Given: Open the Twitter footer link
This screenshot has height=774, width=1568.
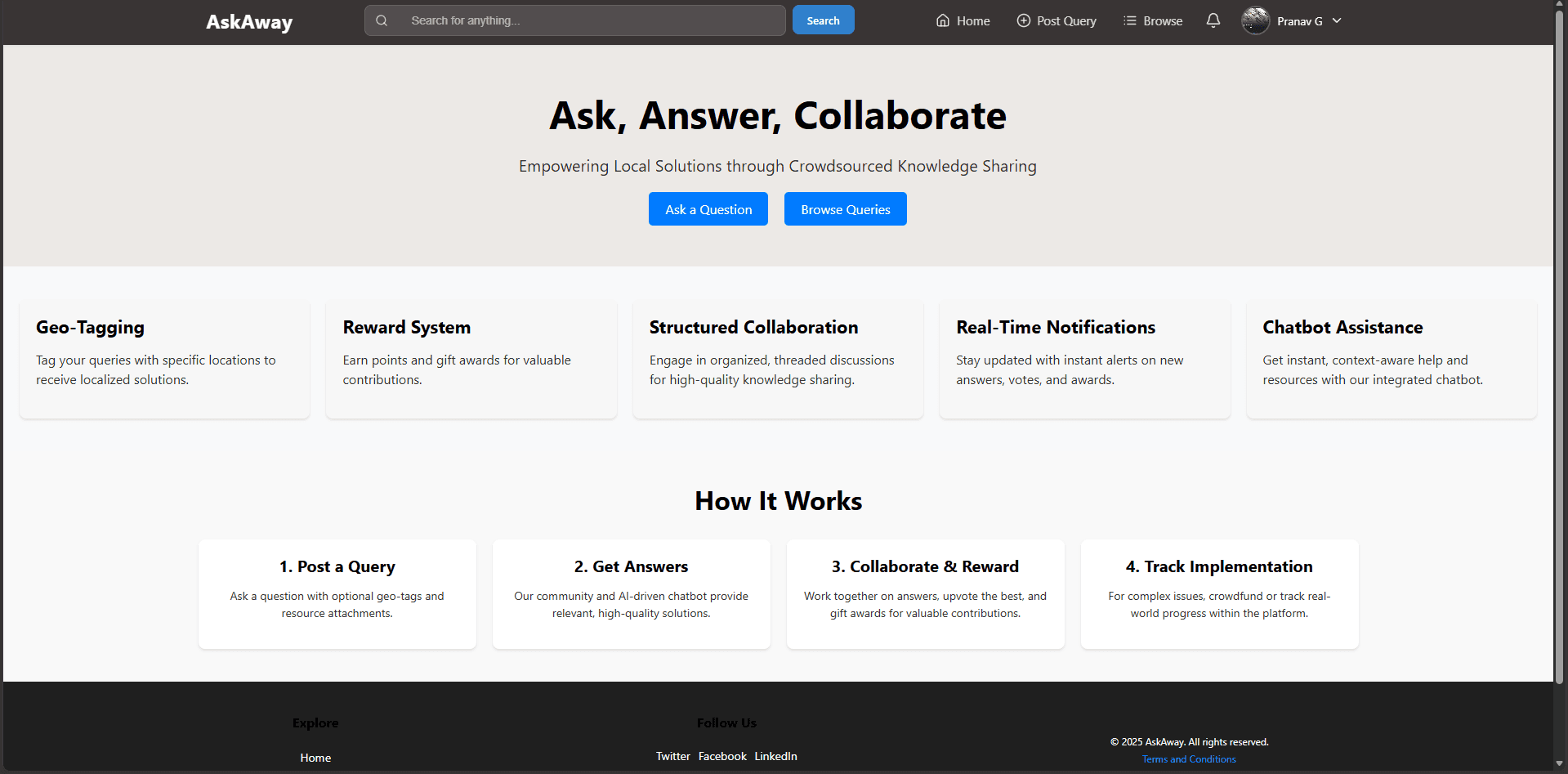Looking at the screenshot, I should (673, 756).
